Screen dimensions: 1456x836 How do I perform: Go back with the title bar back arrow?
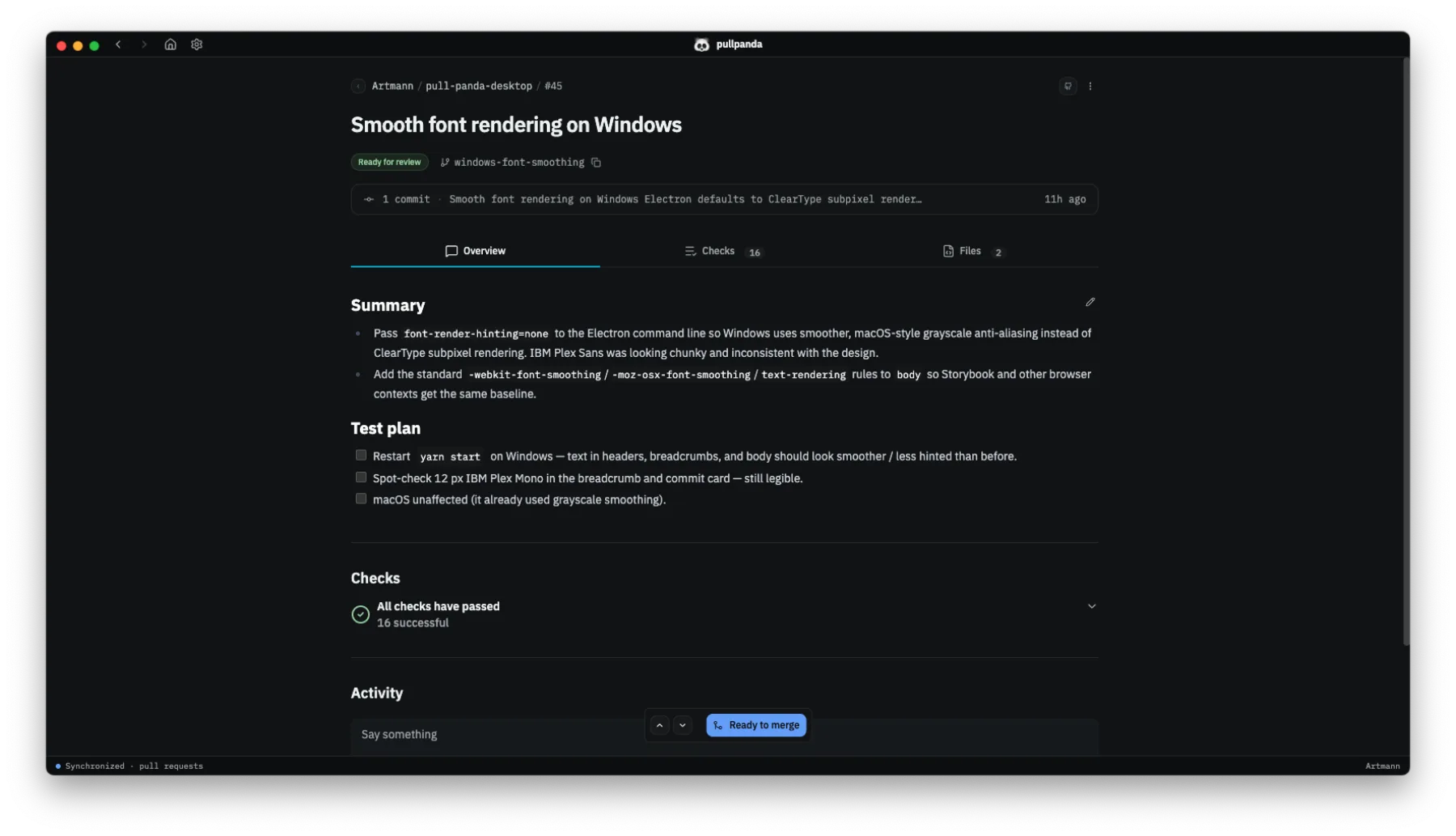click(x=118, y=45)
